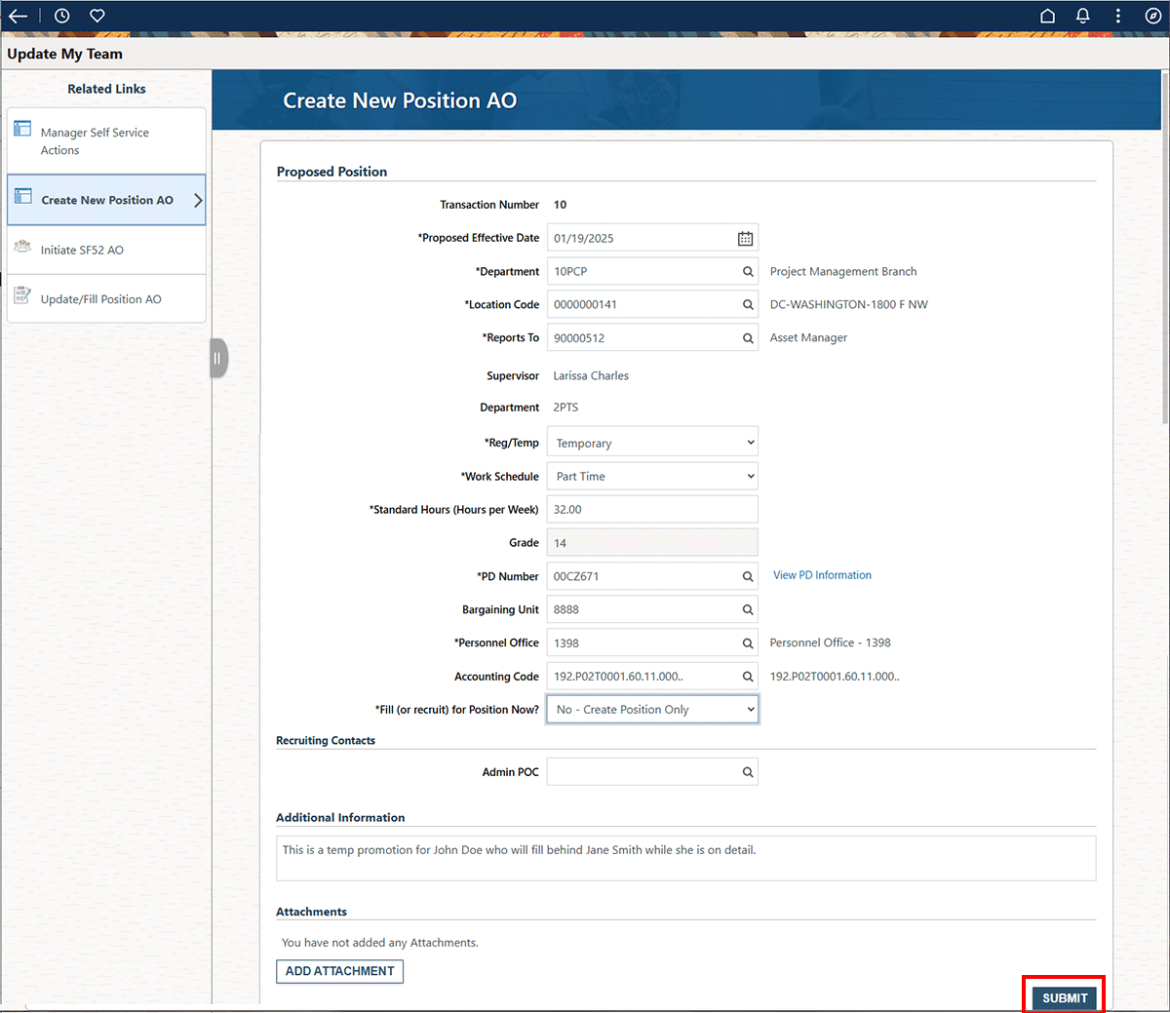Viewport: 1170px width, 1013px height.
Task: Click the heart icon to manage favorites
Action: pyautogui.click(x=96, y=15)
